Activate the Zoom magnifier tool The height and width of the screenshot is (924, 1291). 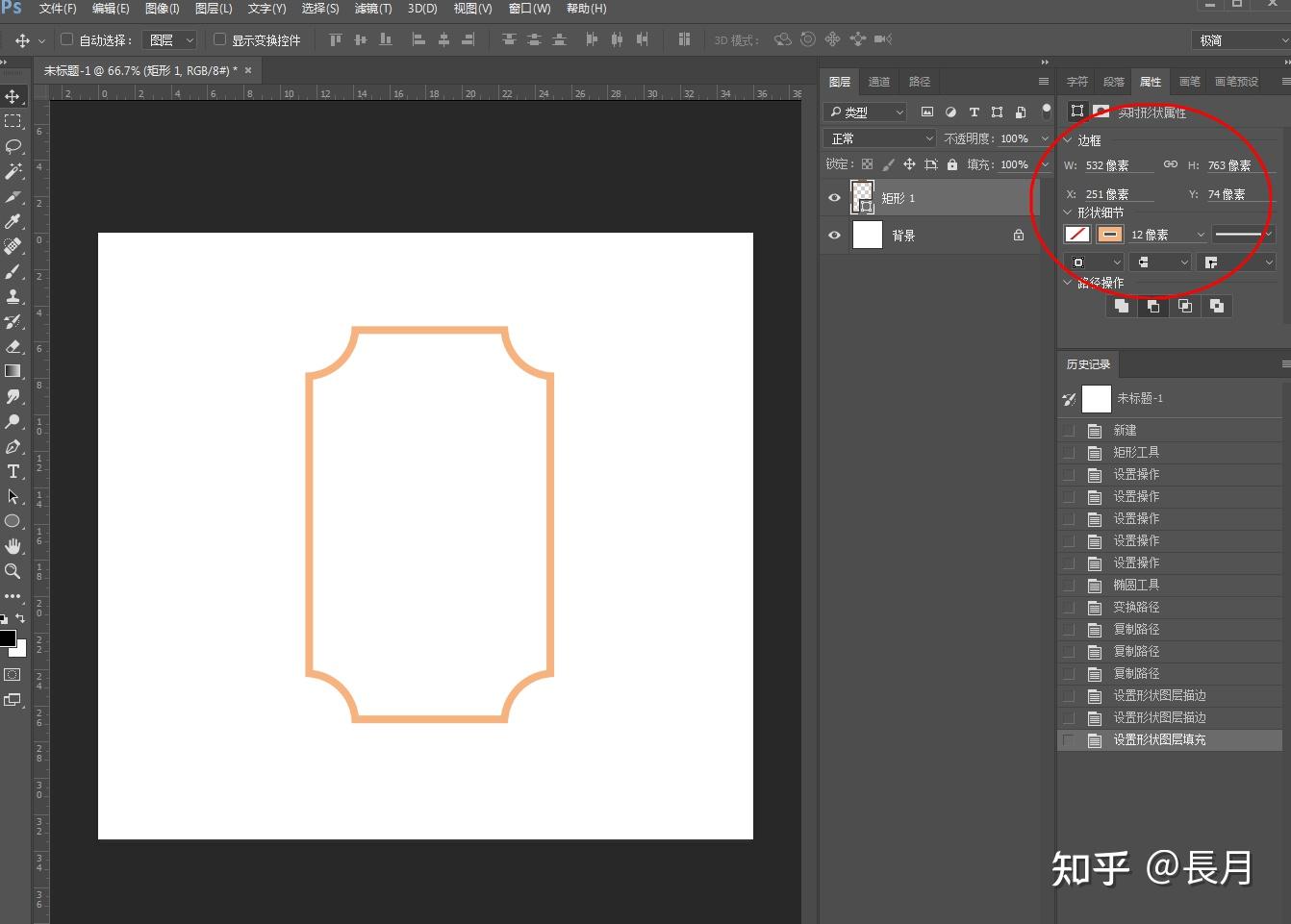click(x=13, y=571)
